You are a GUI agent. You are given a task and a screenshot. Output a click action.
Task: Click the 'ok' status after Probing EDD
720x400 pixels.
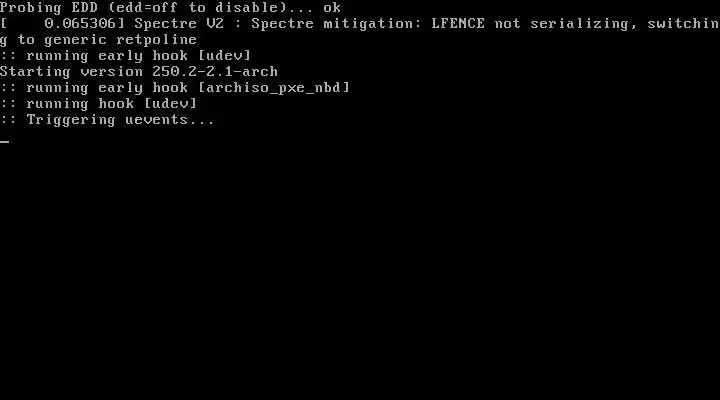(332, 7)
